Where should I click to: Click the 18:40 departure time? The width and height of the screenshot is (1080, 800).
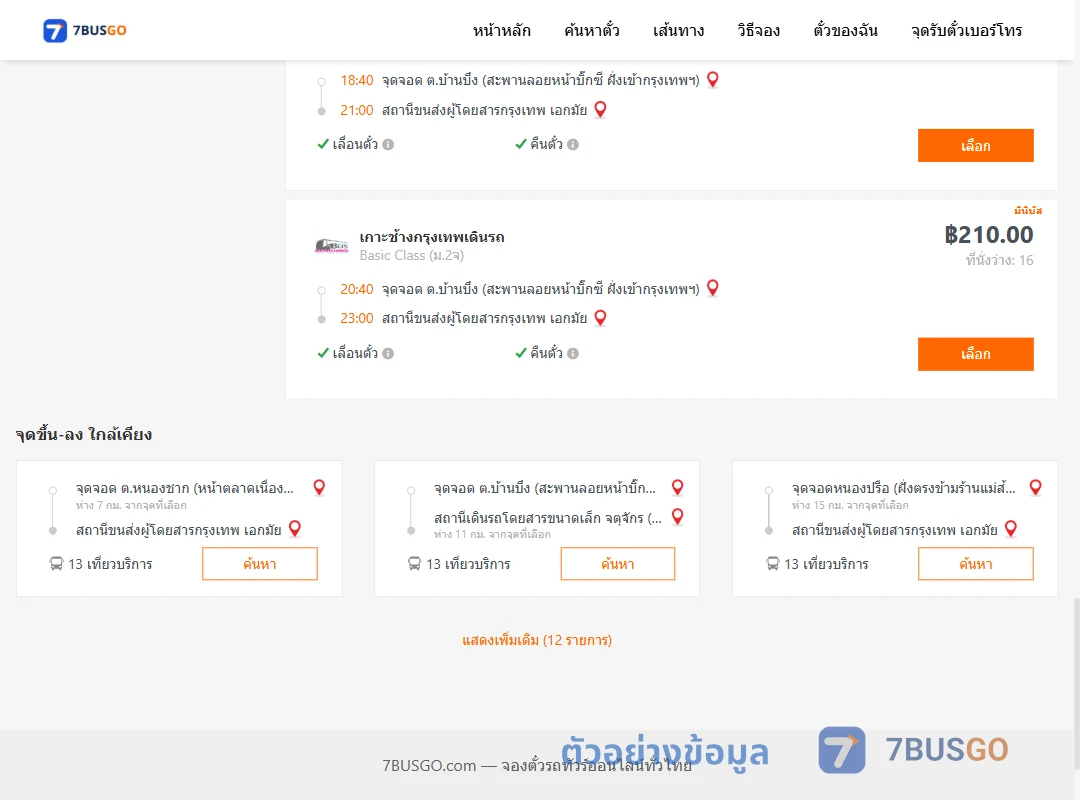(x=357, y=81)
